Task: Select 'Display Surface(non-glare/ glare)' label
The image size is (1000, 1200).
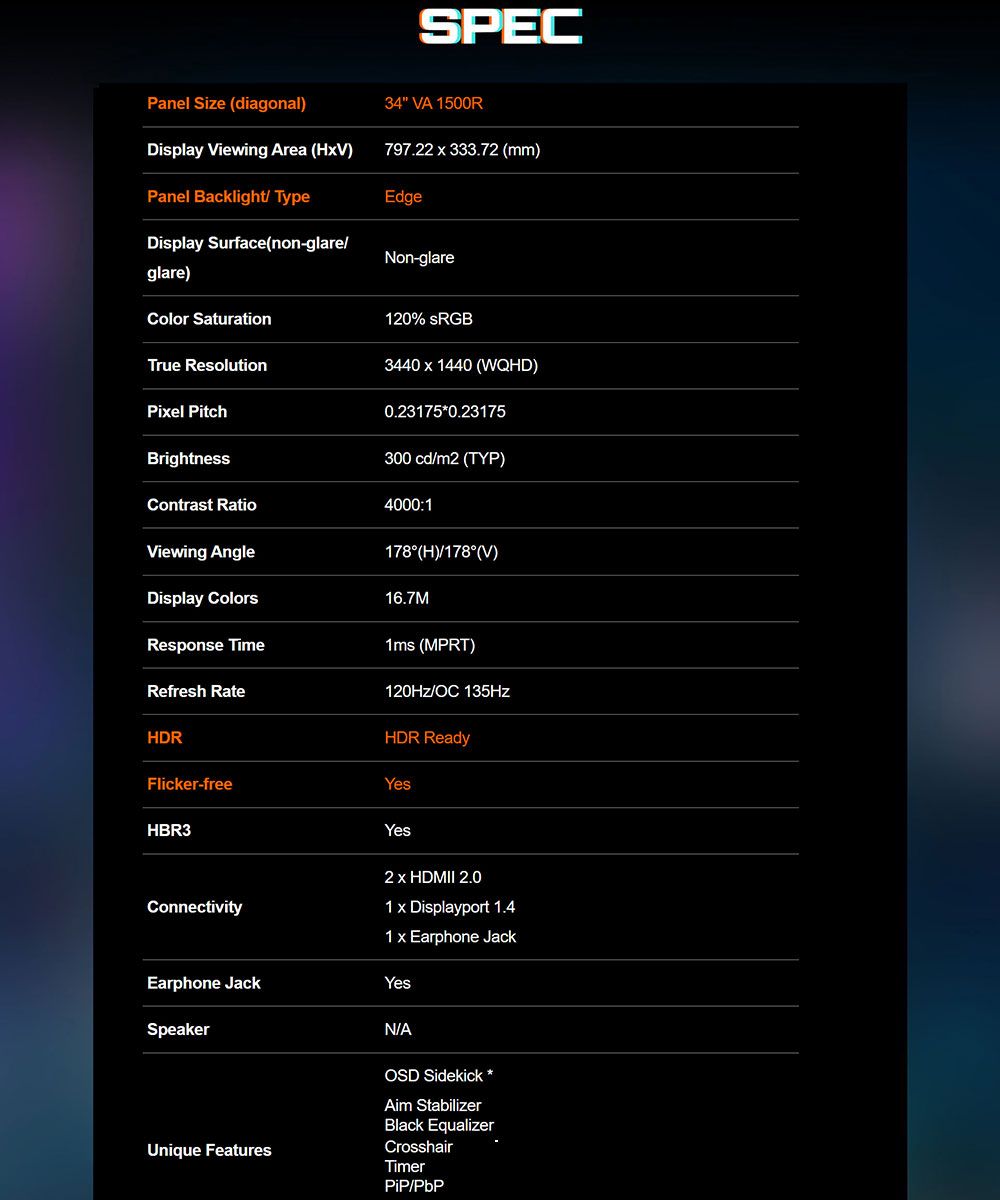Action: 247,258
